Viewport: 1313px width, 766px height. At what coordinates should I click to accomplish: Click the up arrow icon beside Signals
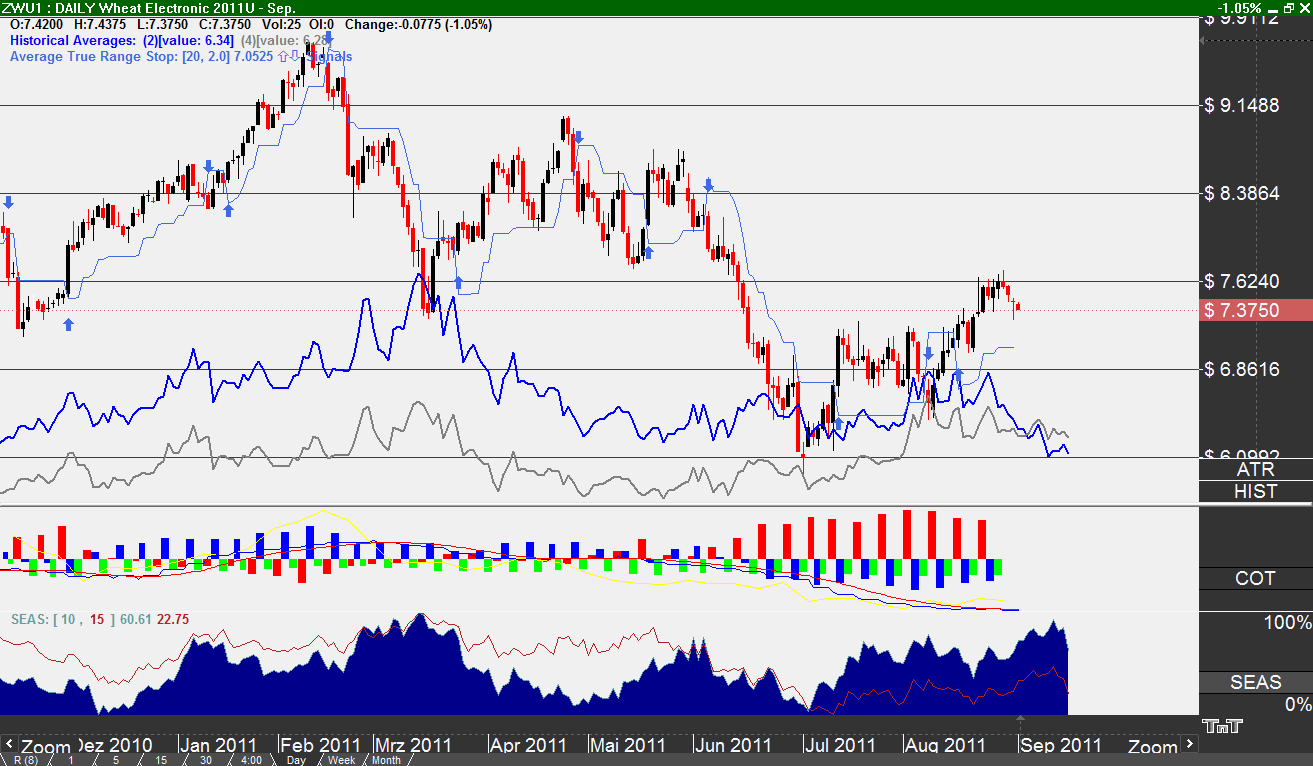pyautogui.click(x=281, y=56)
